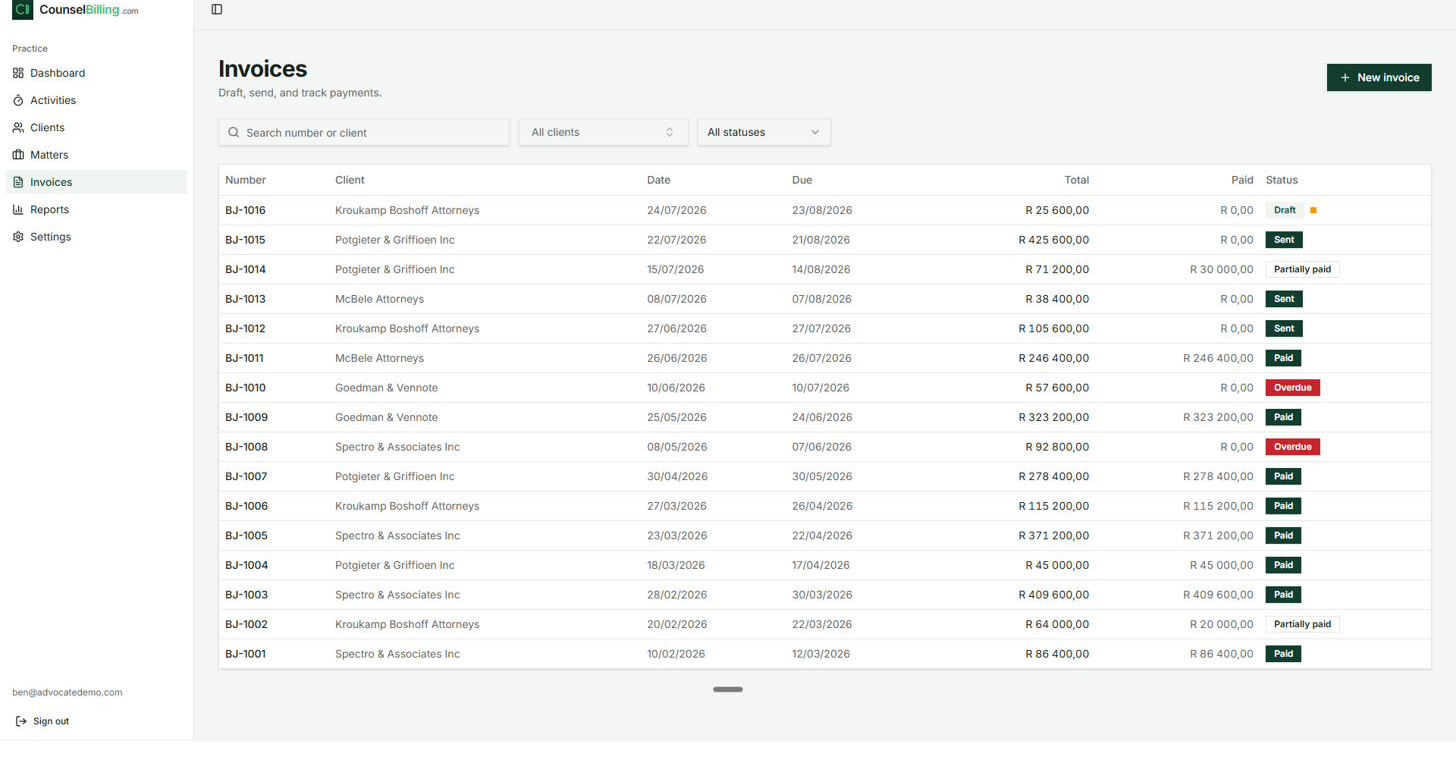Click orange marker beside Draft status
The width and height of the screenshot is (1456, 762).
[1313, 210]
